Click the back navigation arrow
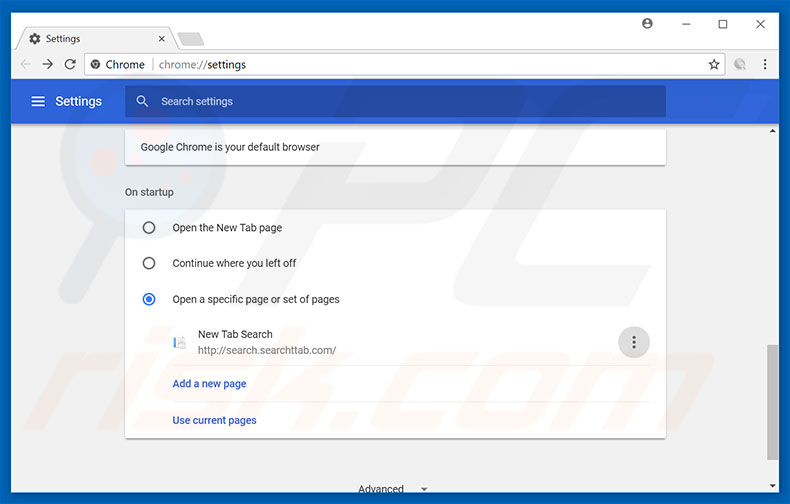 tap(26, 65)
